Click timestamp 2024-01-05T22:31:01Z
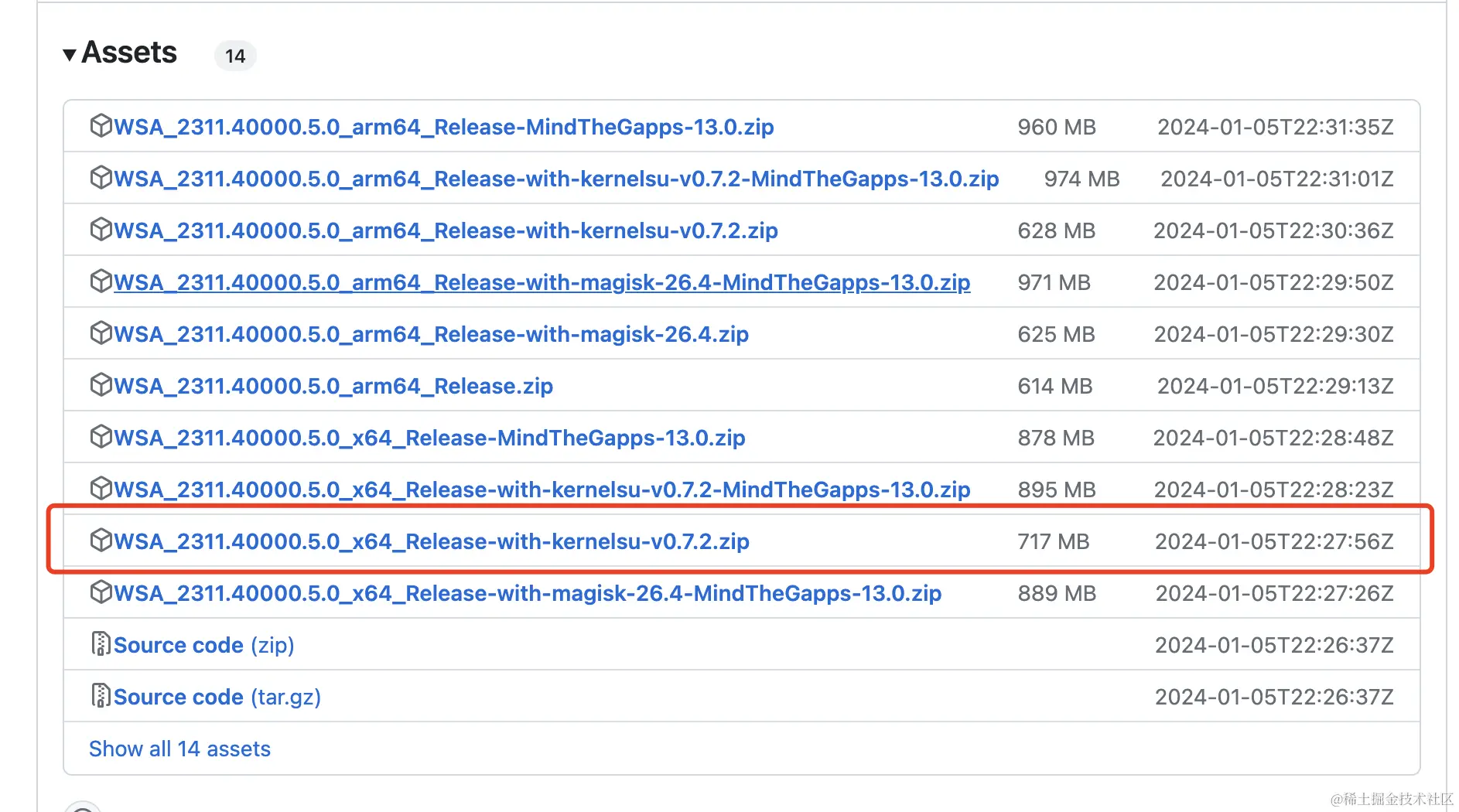The width and height of the screenshot is (1459, 812). tap(1277, 179)
